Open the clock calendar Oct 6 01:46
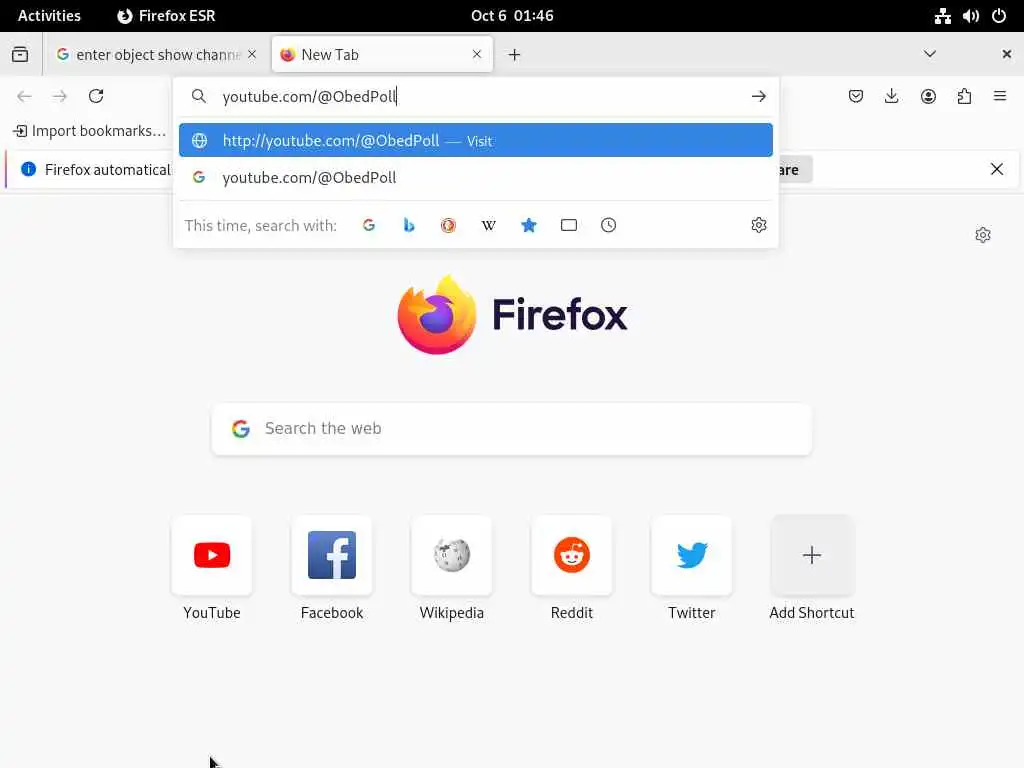Screen dimensions: 1024x768 tap(512, 16)
